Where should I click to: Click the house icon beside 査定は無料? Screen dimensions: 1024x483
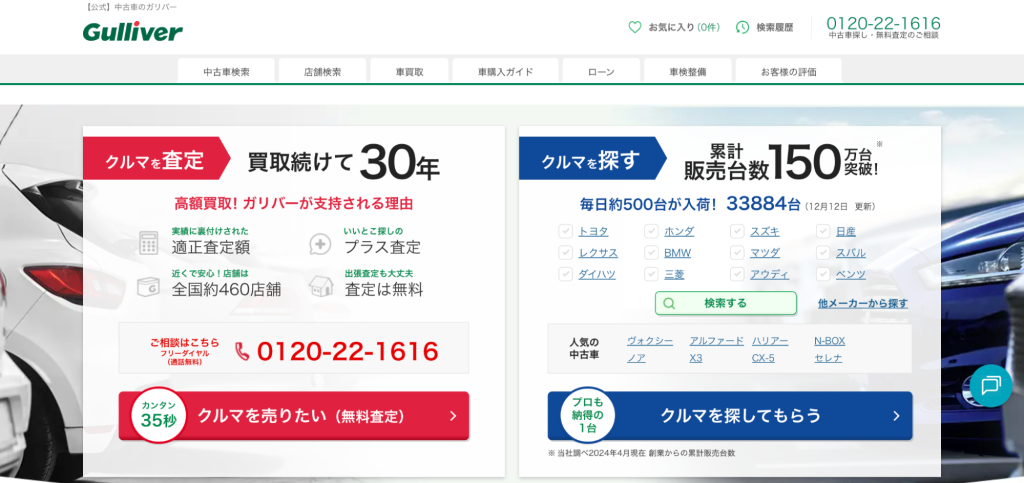(x=320, y=285)
